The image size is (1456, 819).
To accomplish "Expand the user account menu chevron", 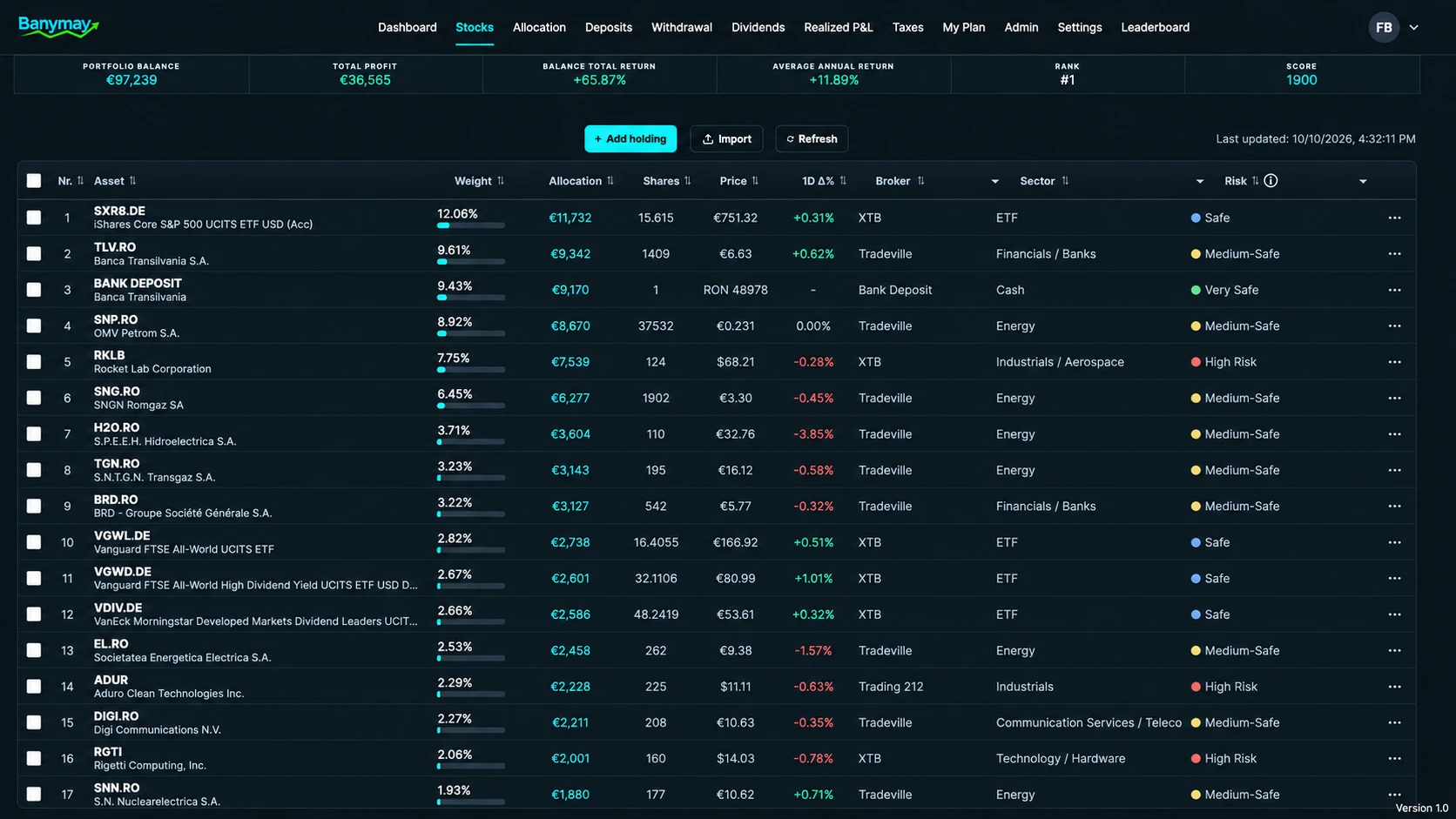I will click(1414, 27).
